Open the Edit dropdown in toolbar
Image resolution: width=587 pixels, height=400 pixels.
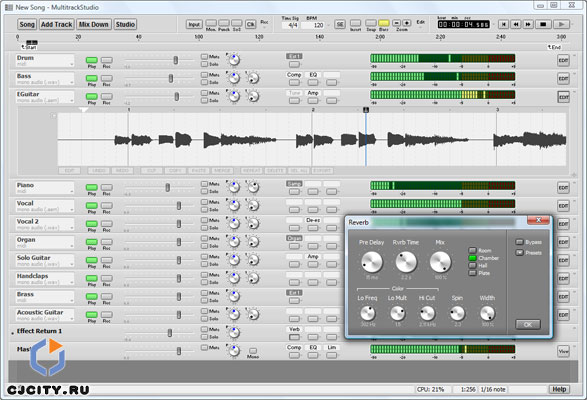point(421,24)
